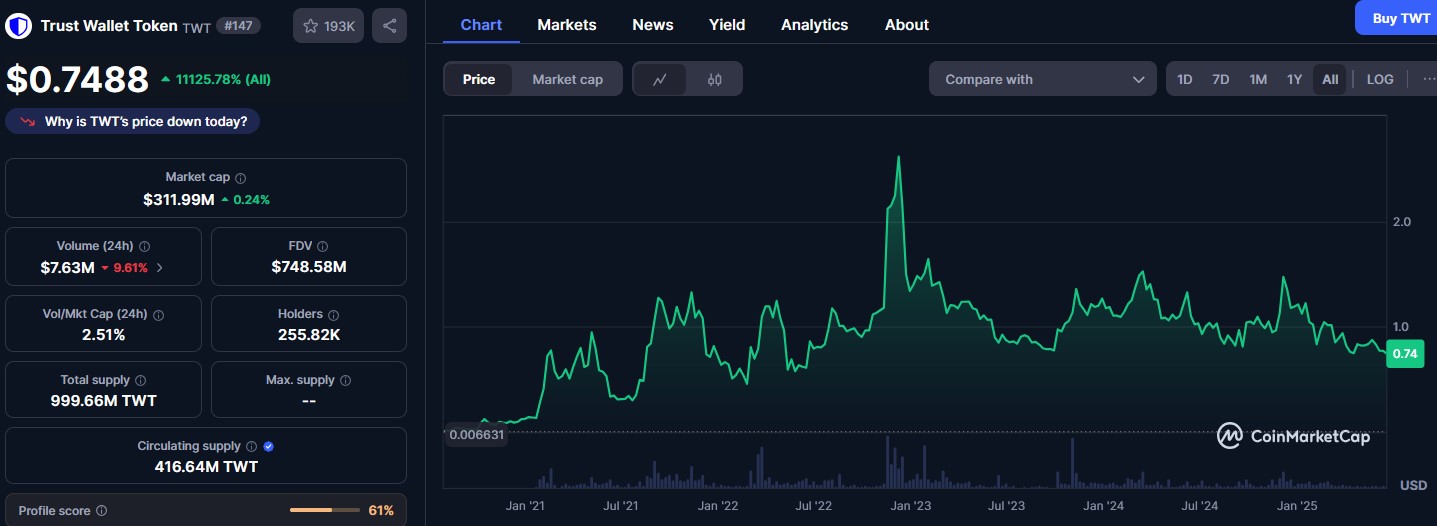Show Profile score info icon
The image size is (1437, 526).
pyautogui.click(x=101, y=511)
